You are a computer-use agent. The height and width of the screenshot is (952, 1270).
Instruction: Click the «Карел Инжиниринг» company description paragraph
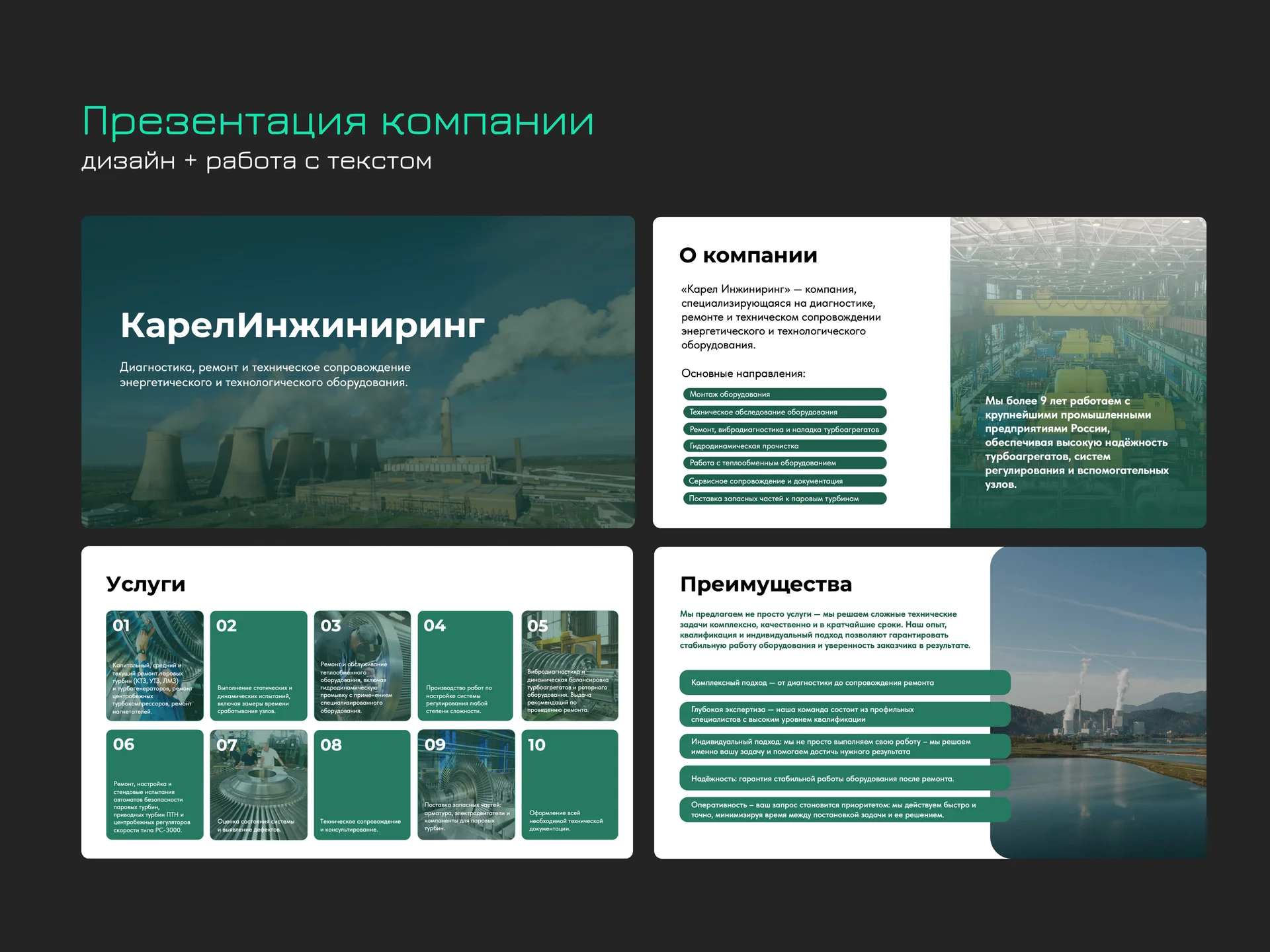pos(781,317)
